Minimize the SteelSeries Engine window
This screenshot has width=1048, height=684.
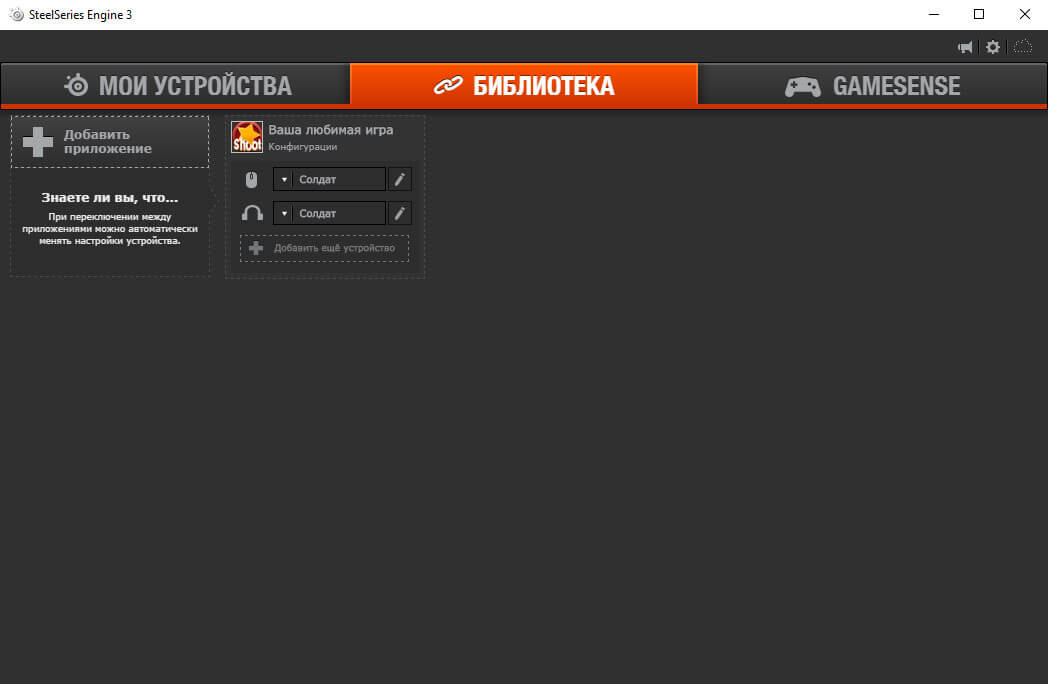934,14
